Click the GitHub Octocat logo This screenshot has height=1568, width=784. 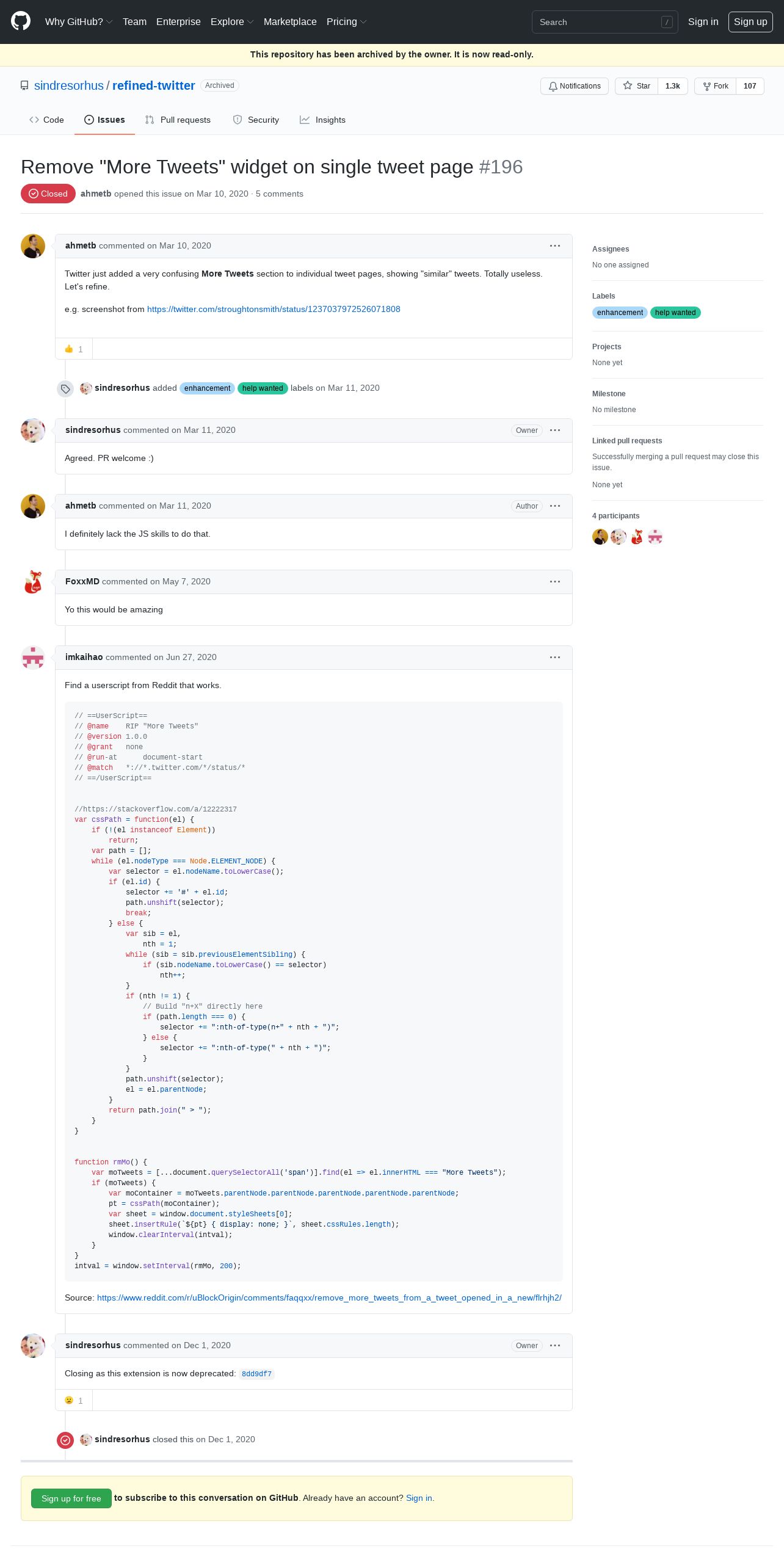click(x=21, y=21)
